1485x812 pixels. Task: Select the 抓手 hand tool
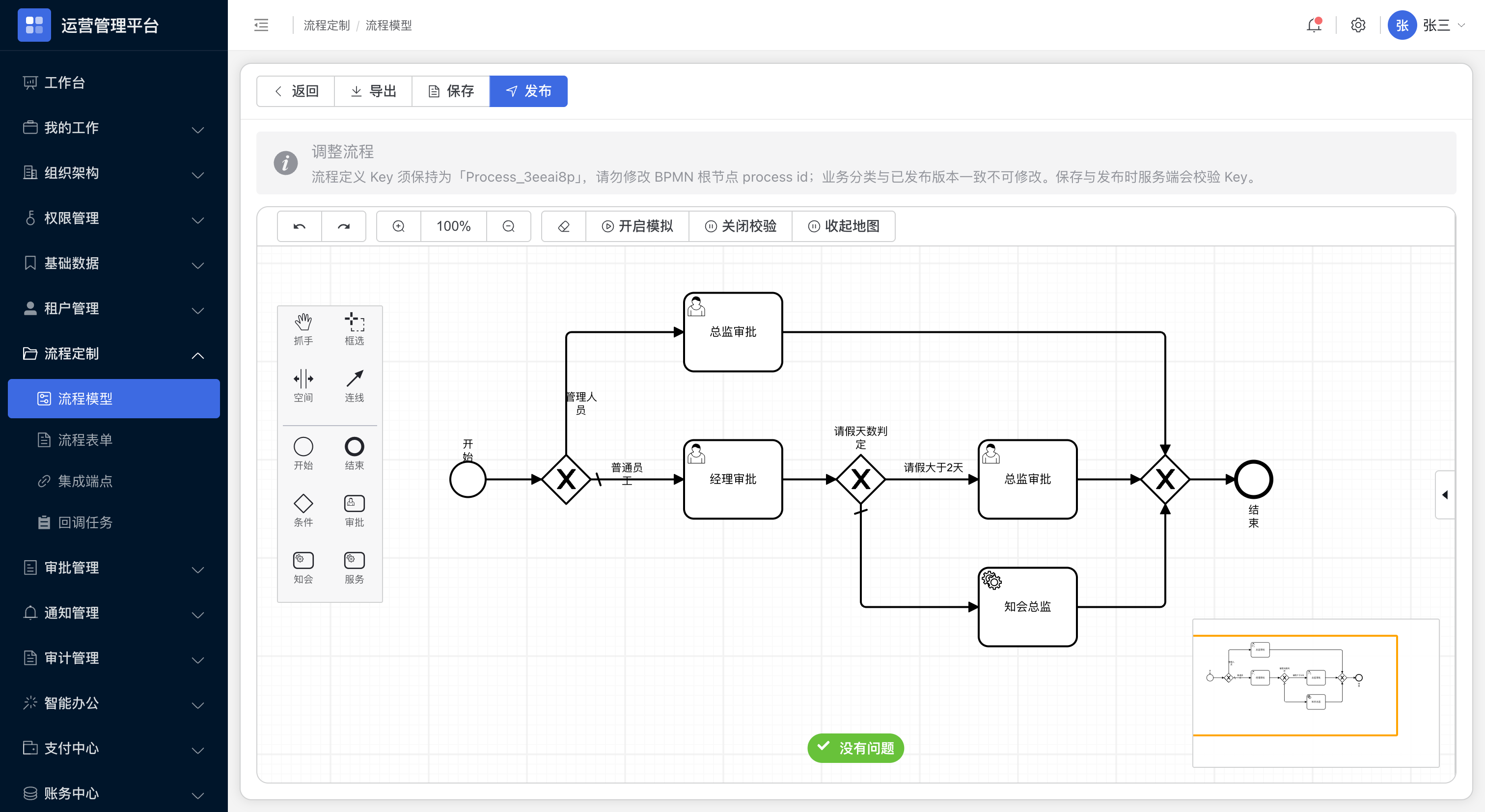click(303, 329)
